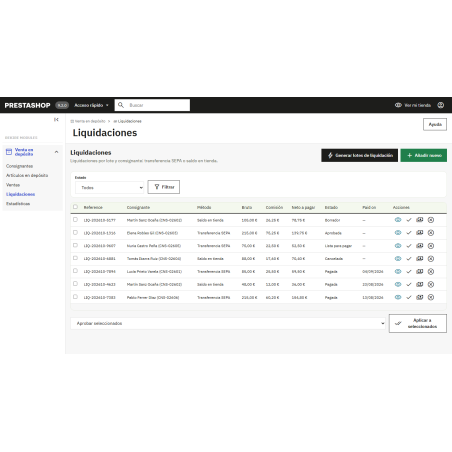Click the 'Lista para pagar' status cell

[338, 246]
